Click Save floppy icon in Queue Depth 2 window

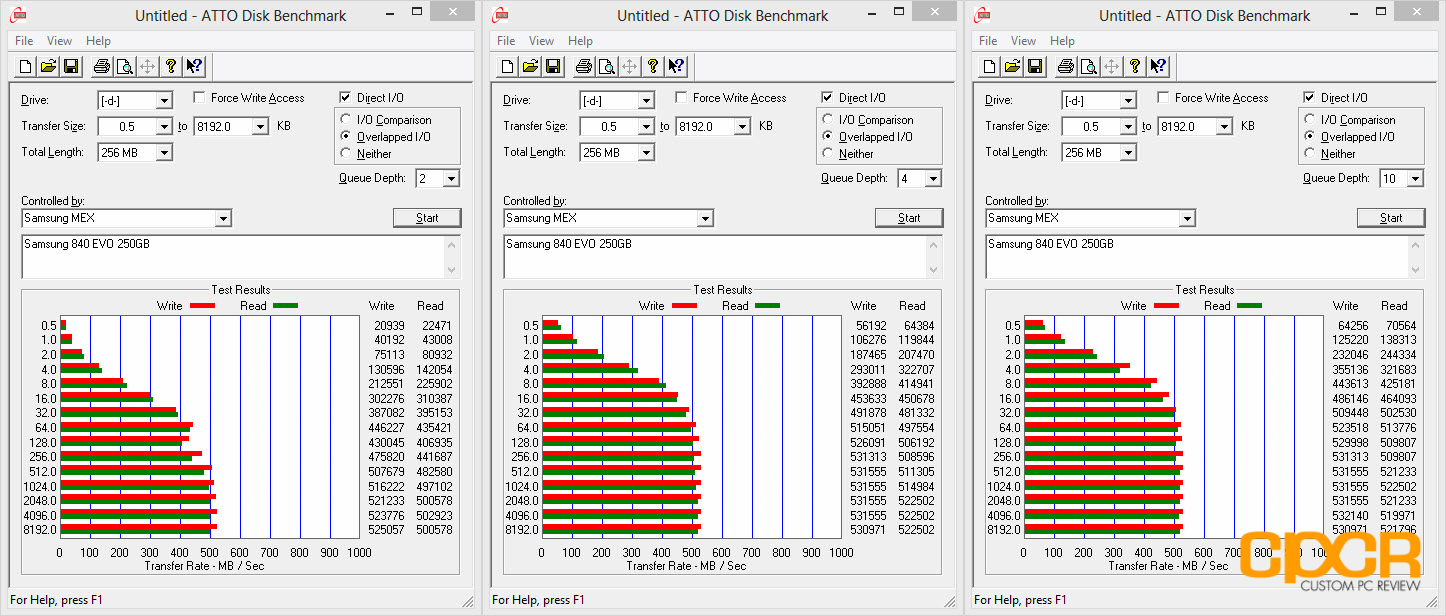click(x=71, y=67)
